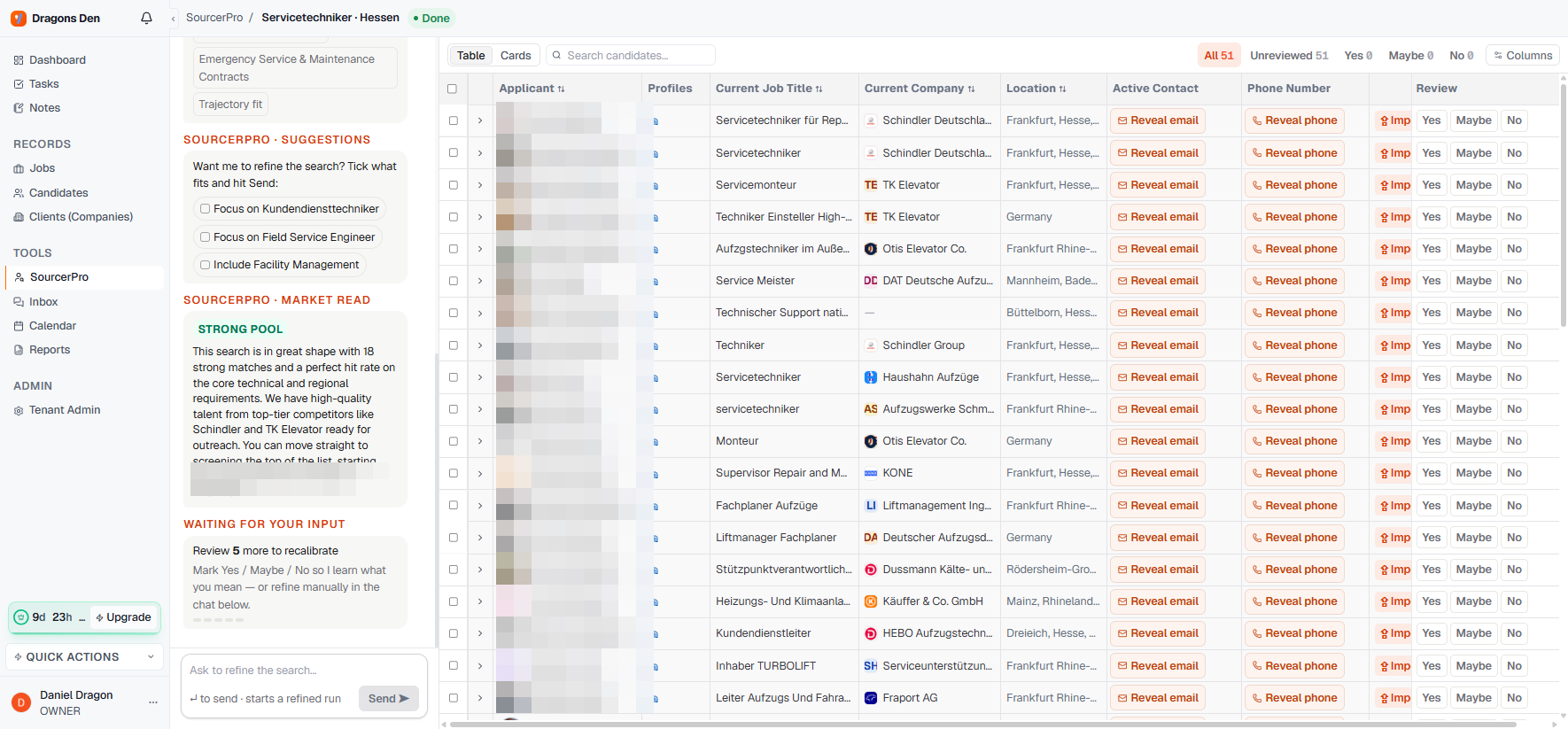The width and height of the screenshot is (1568, 729).
Task: Switch to the Table view tab
Action: (x=470, y=56)
